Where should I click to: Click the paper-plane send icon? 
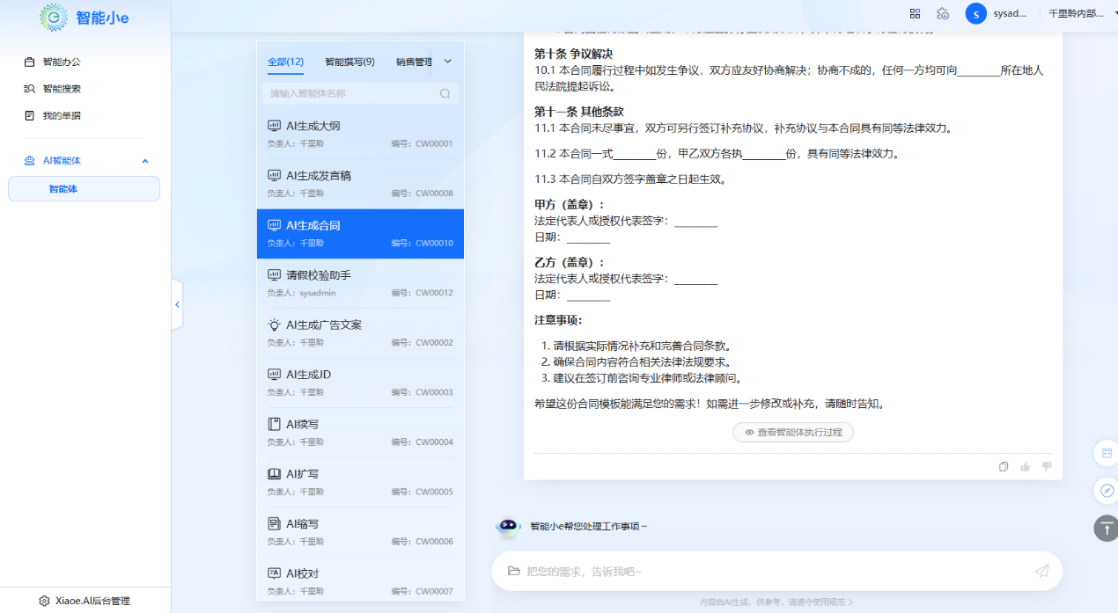click(1042, 571)
